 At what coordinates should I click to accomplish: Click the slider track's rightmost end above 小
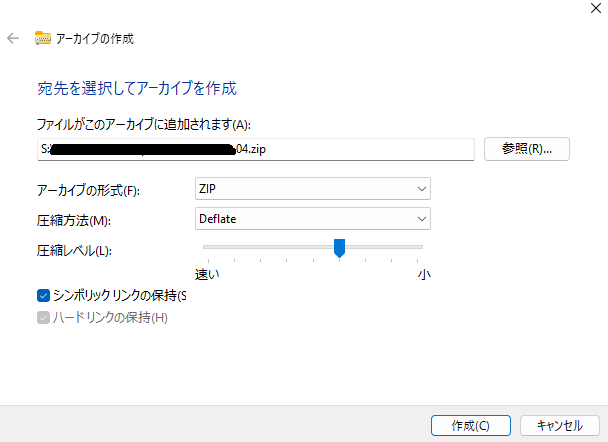click(421, 246)
